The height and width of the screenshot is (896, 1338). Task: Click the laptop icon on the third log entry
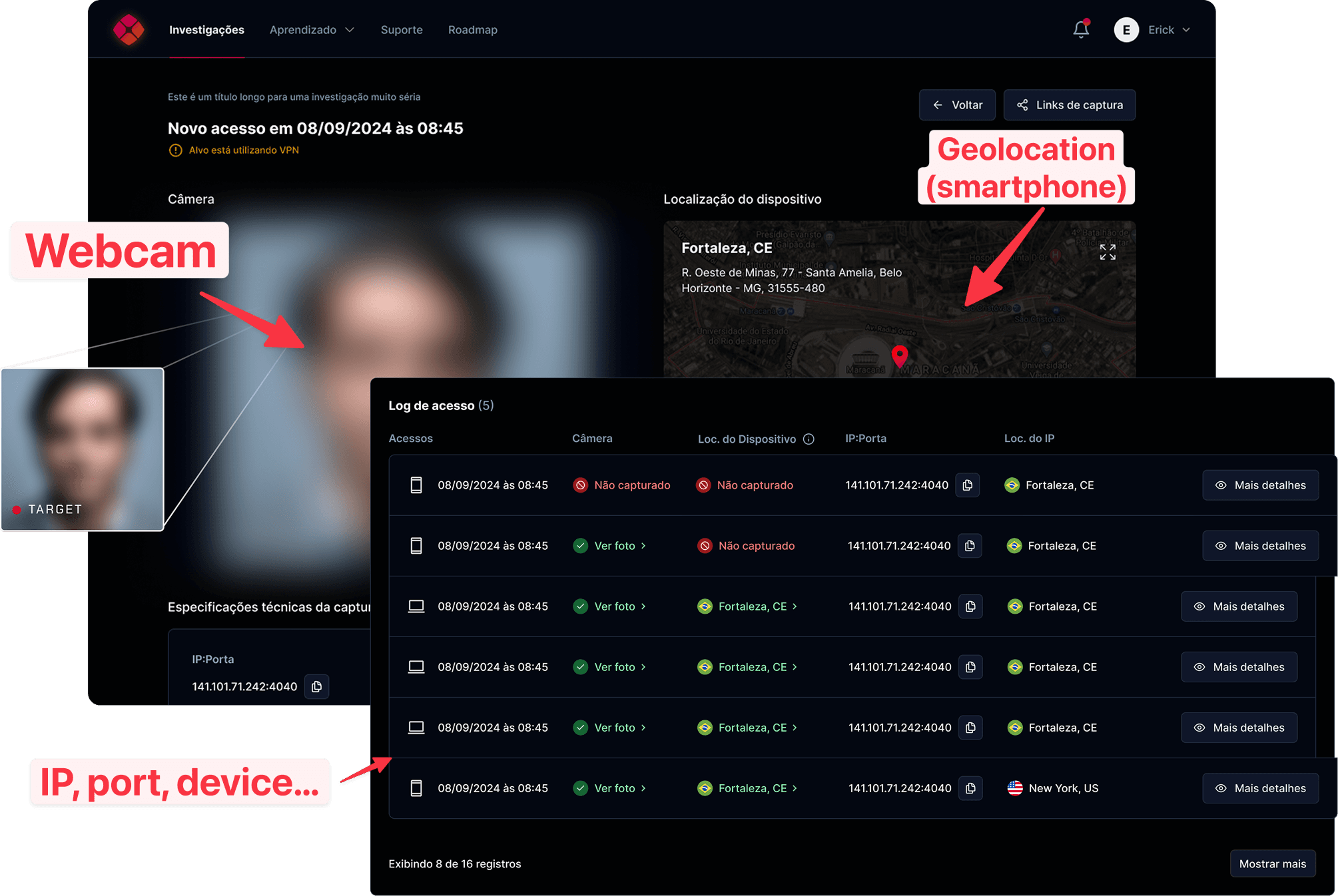coord(416,606)
